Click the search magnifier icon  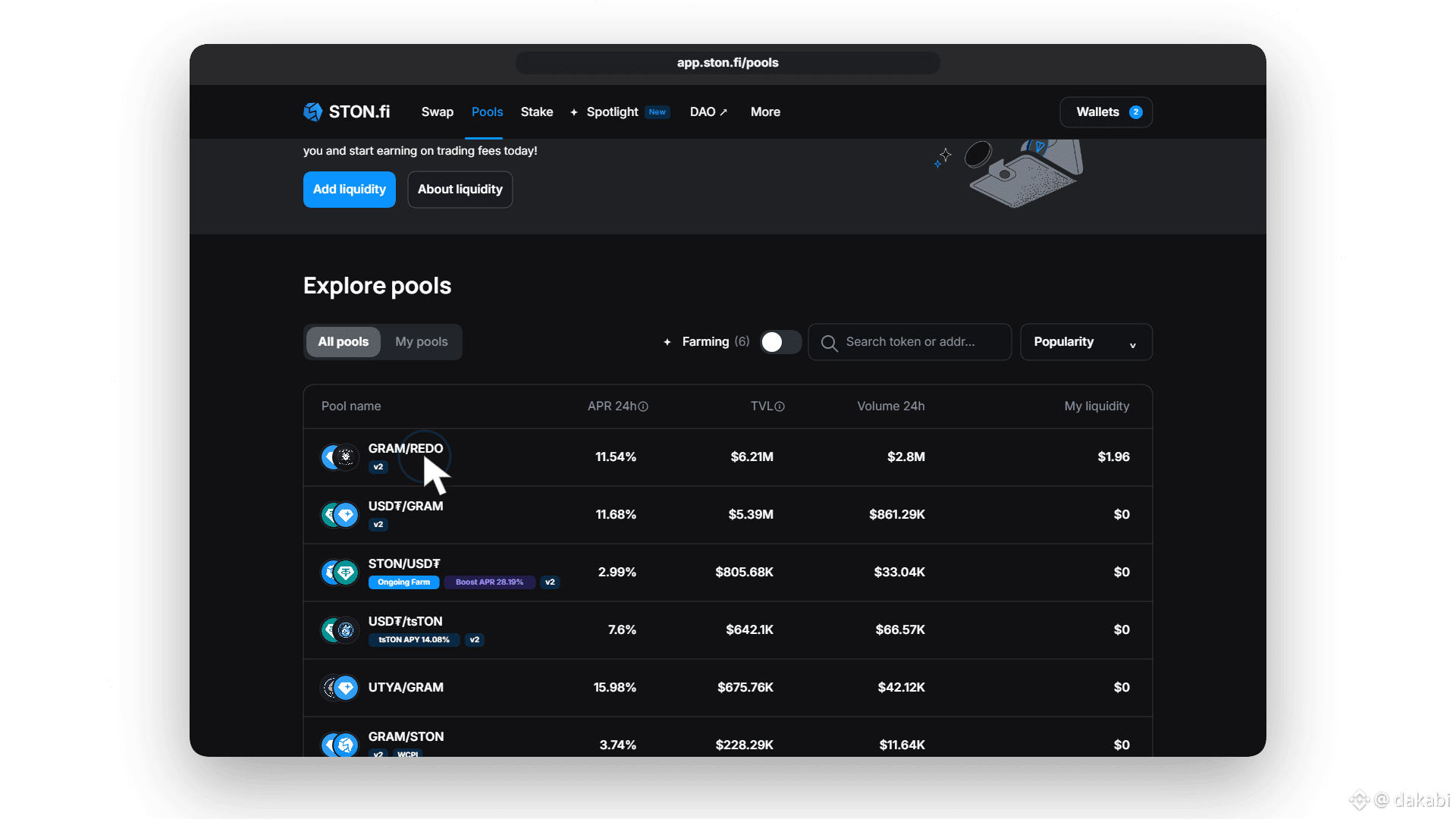click(x=829, y=343)
